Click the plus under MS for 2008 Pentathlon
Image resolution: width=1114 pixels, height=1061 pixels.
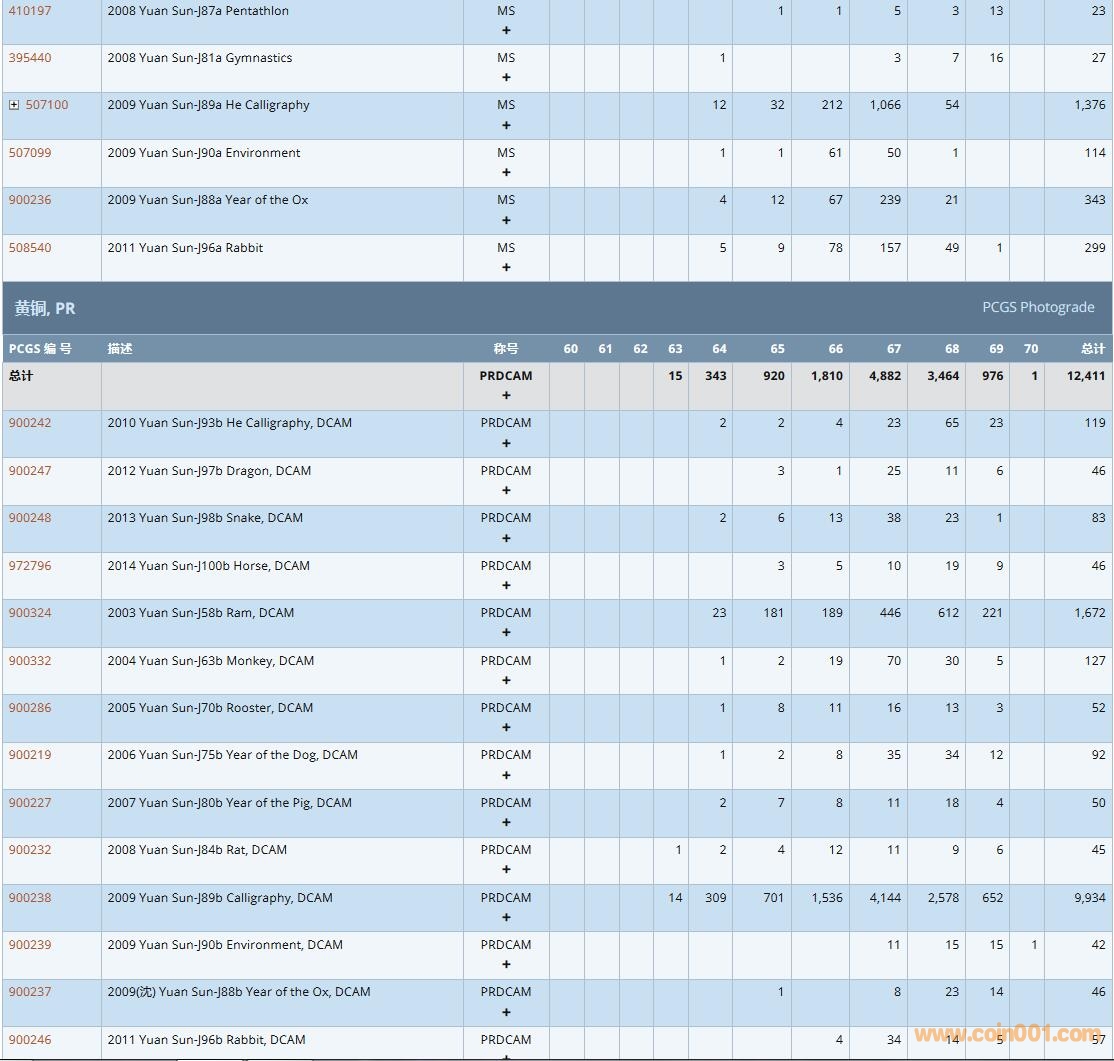[x=506, y=30]
